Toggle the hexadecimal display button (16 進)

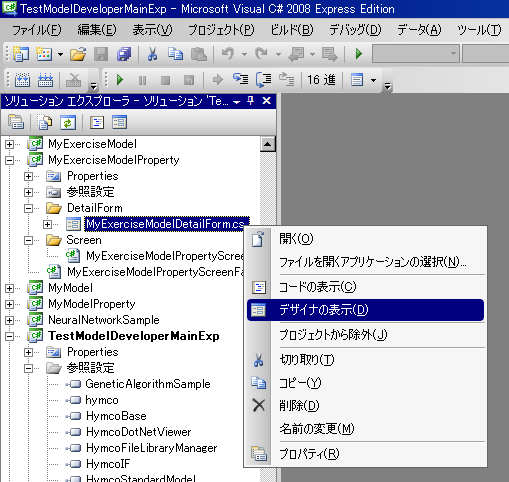tap(321, 80)
